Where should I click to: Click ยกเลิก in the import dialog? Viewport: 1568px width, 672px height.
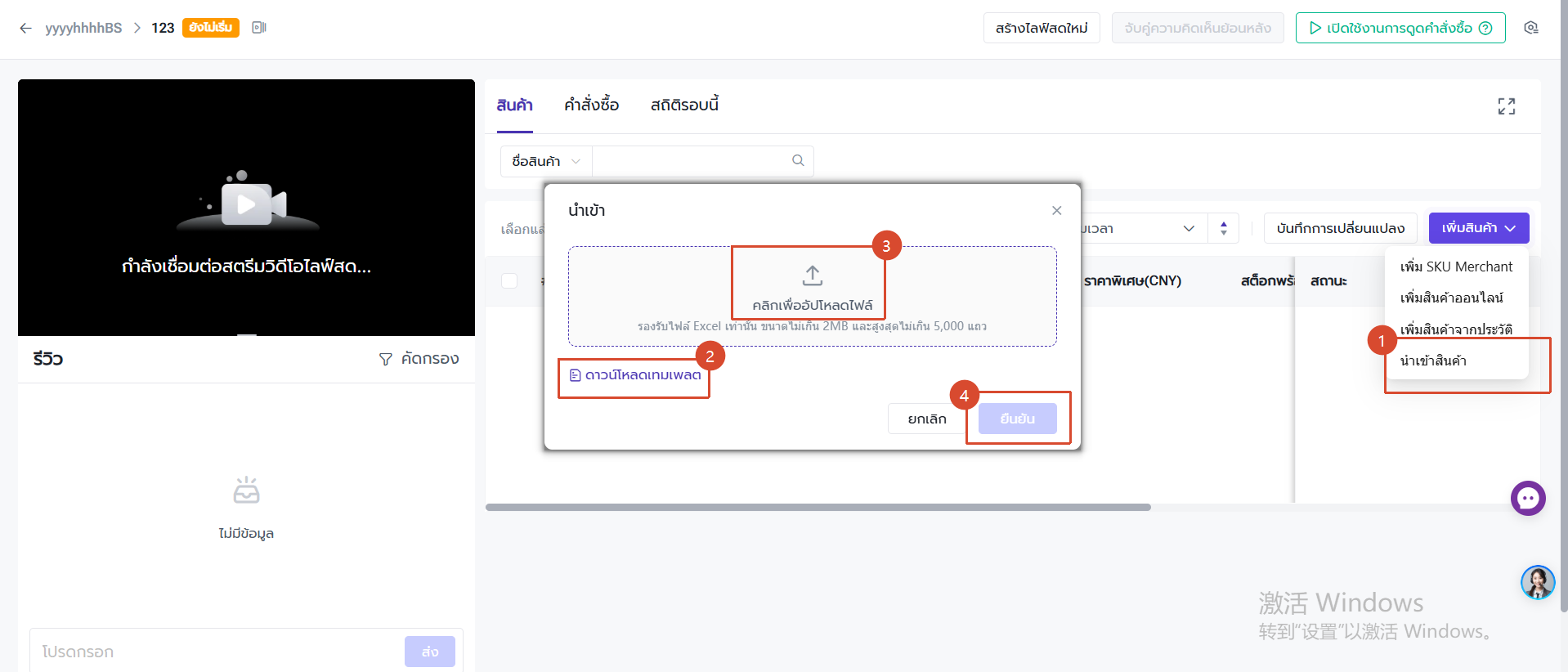click(927, 419)
